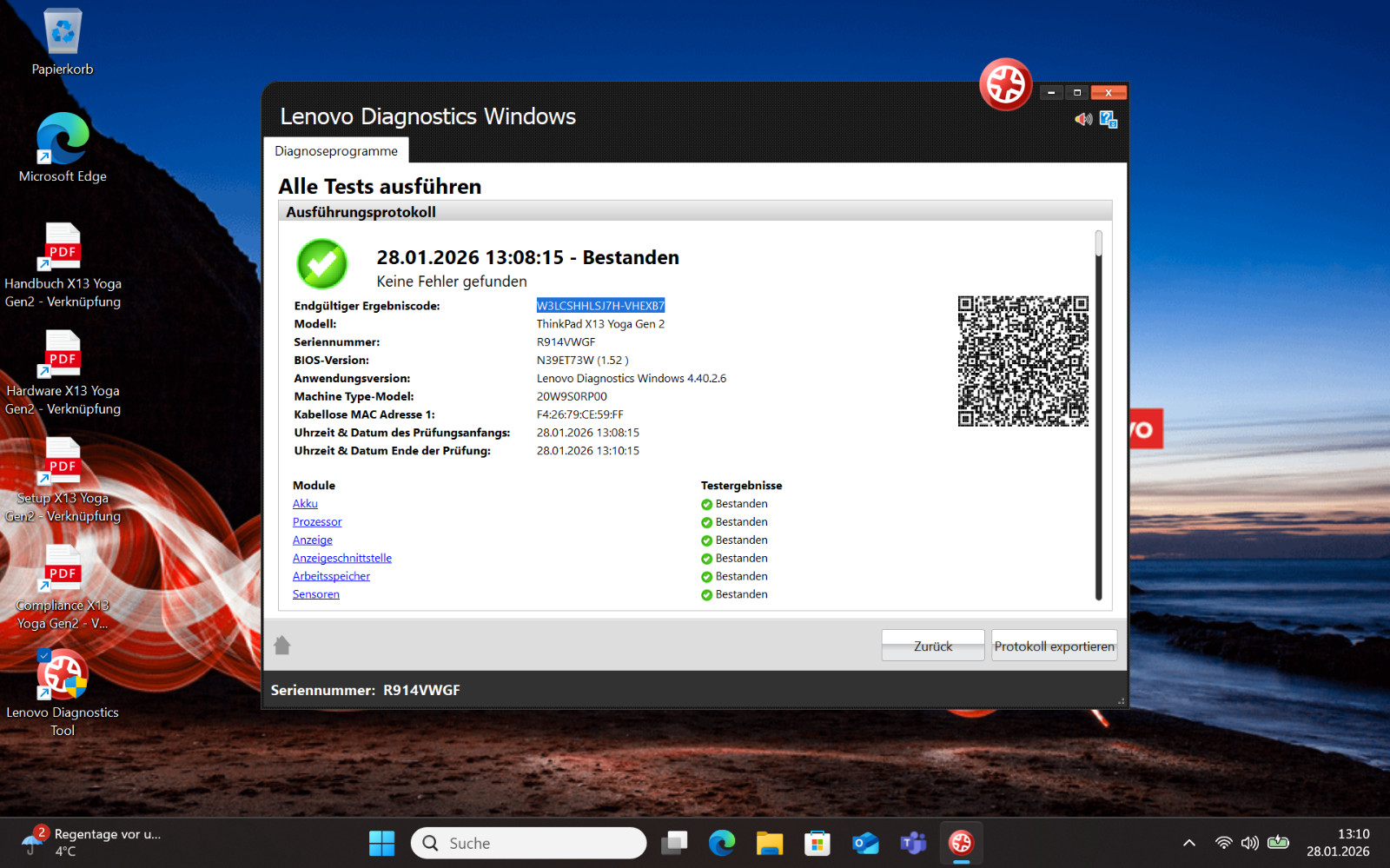Click the red Lenovo Diagnostics logo badge
The width and height of the screenshot is (1390, 868).
tap(1005, 85)
